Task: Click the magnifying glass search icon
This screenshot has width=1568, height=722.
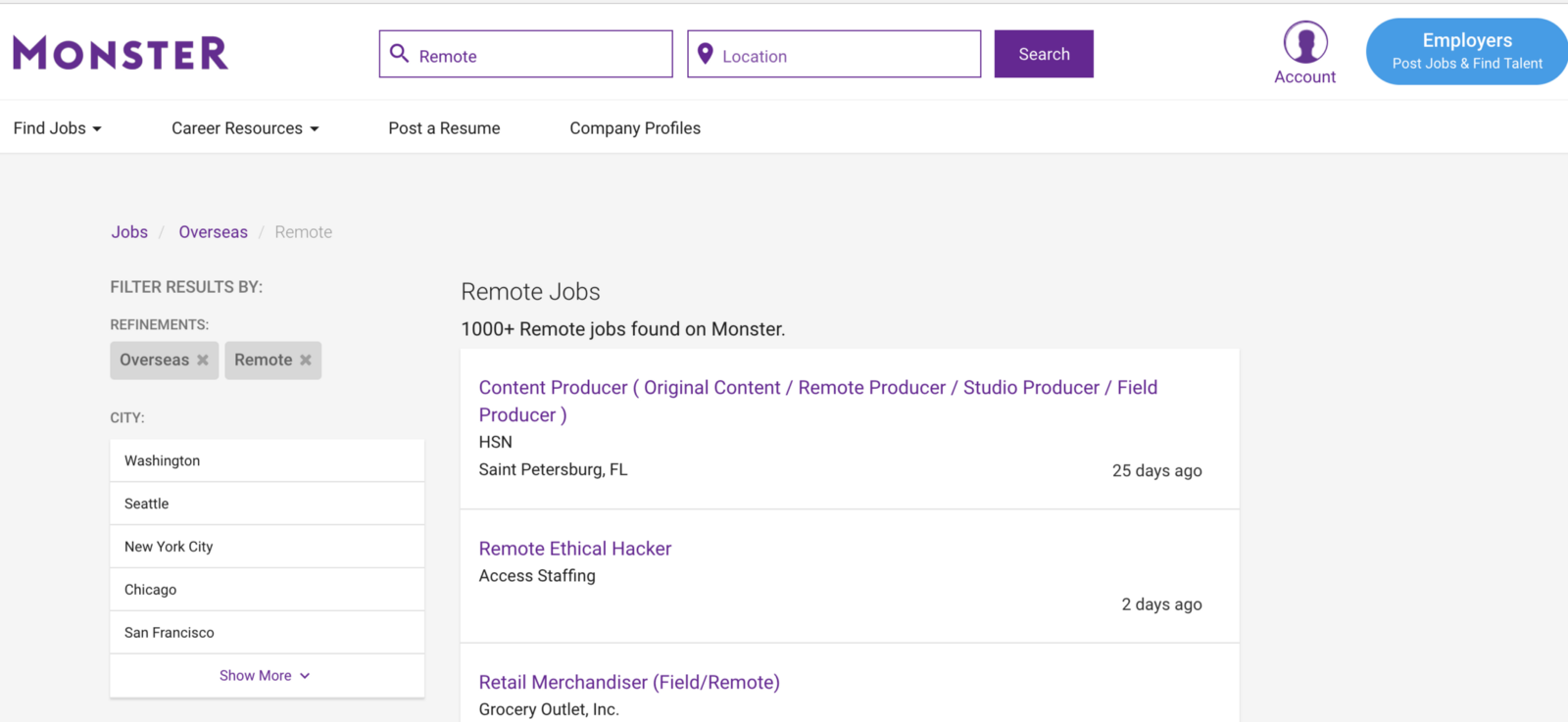Action: coord(399,54)
